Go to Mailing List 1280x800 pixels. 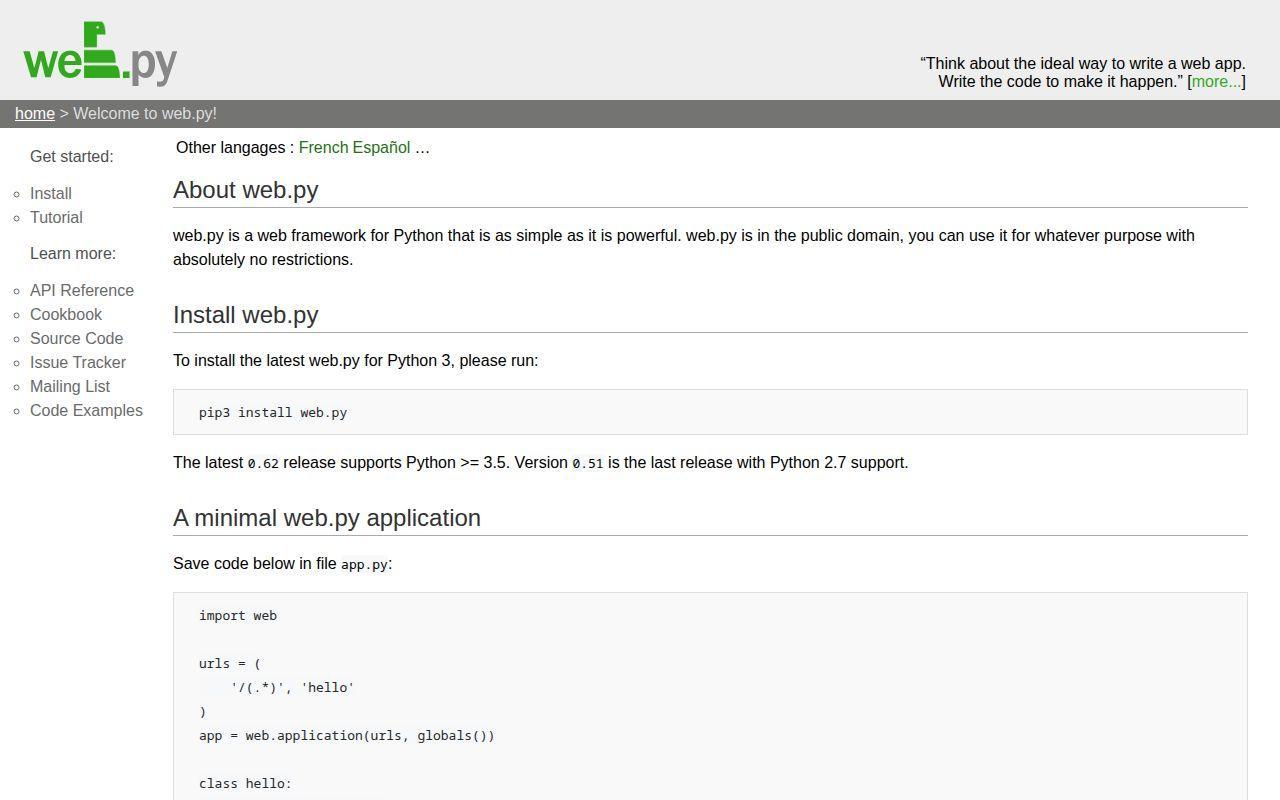(x=70, y=387)
